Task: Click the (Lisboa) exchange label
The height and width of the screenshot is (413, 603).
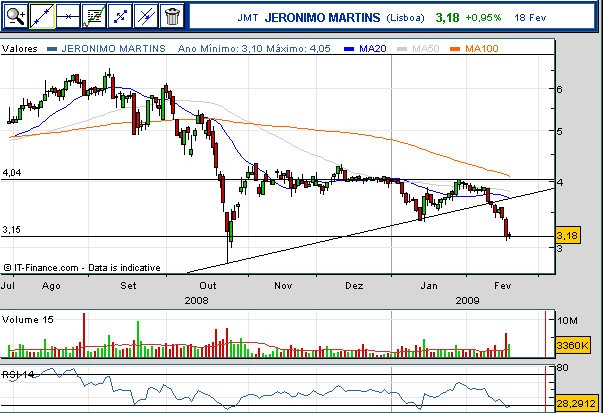Action: click(405, 18)
